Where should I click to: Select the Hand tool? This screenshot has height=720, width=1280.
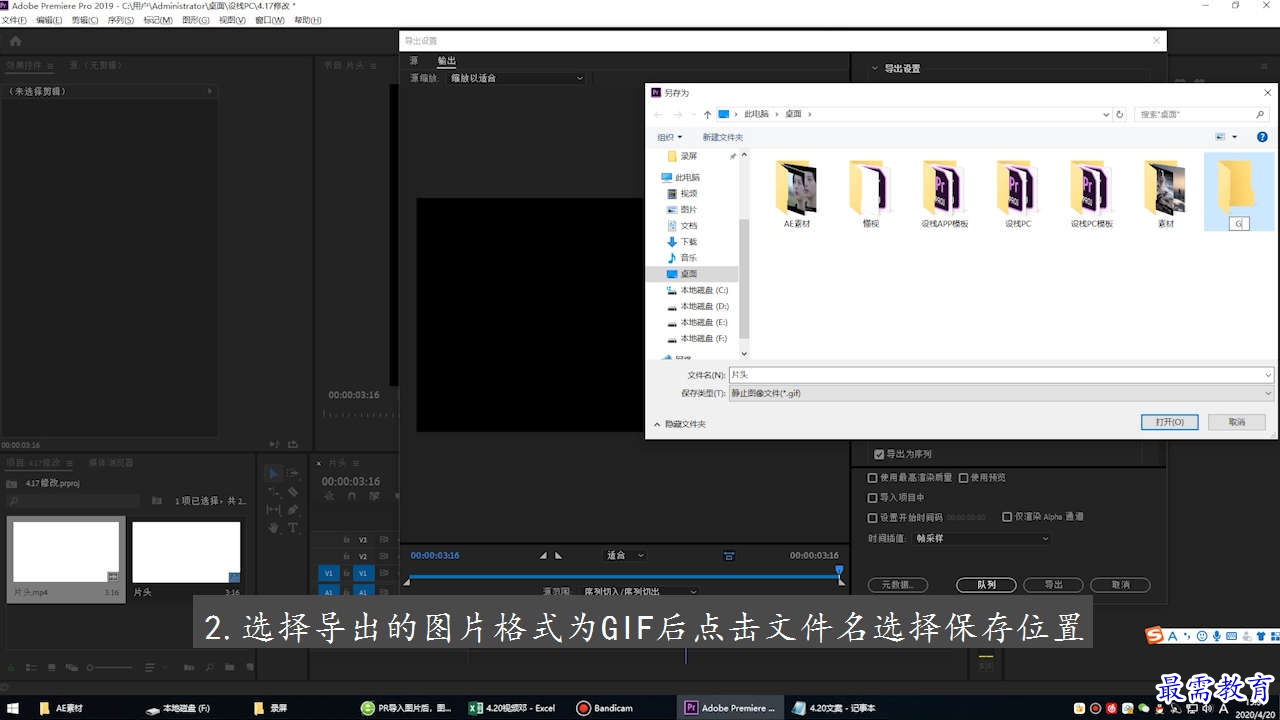point(273,527)
